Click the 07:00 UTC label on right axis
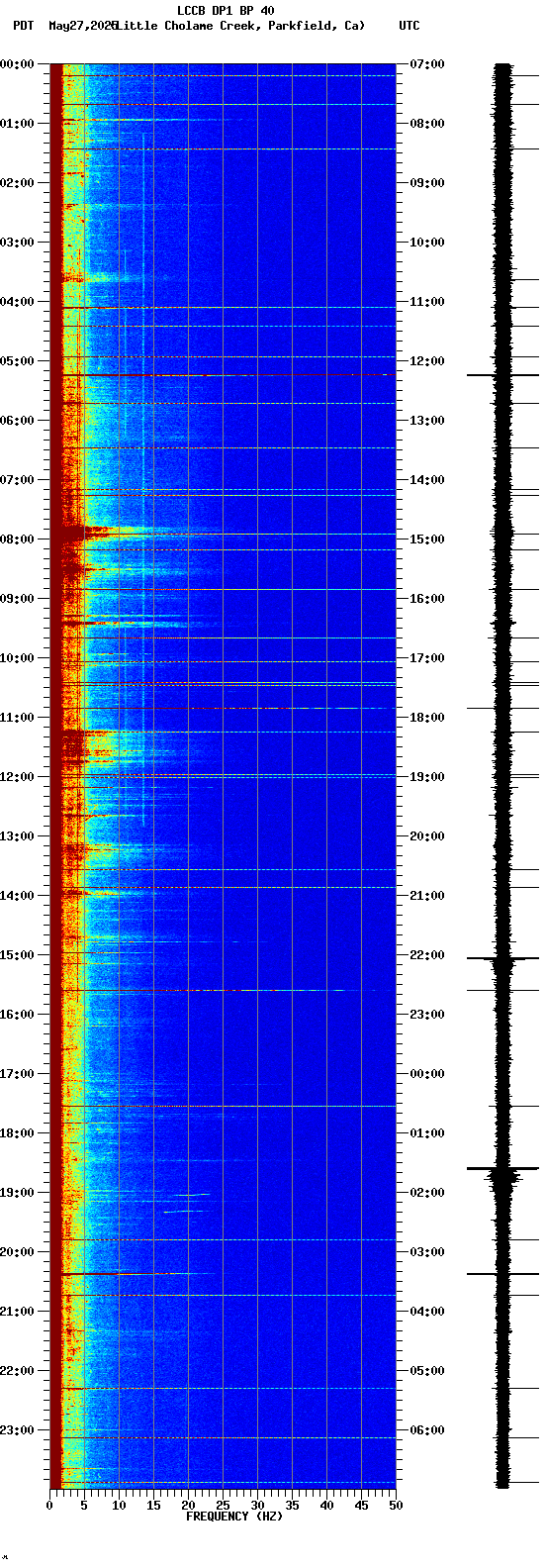 pyautogui.click(x=427, y=64)
